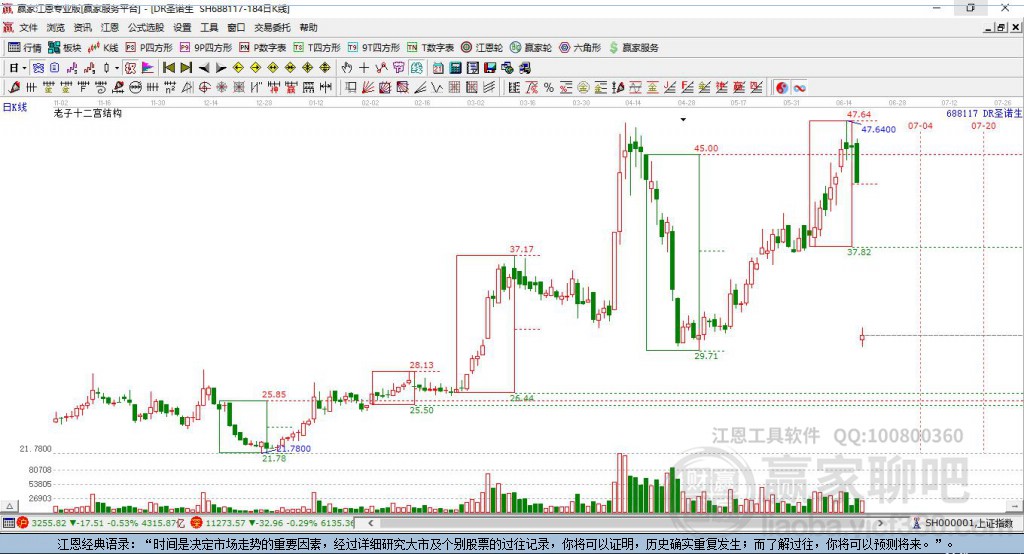Select the Gann fan lines tool

[x=368, y=88]
